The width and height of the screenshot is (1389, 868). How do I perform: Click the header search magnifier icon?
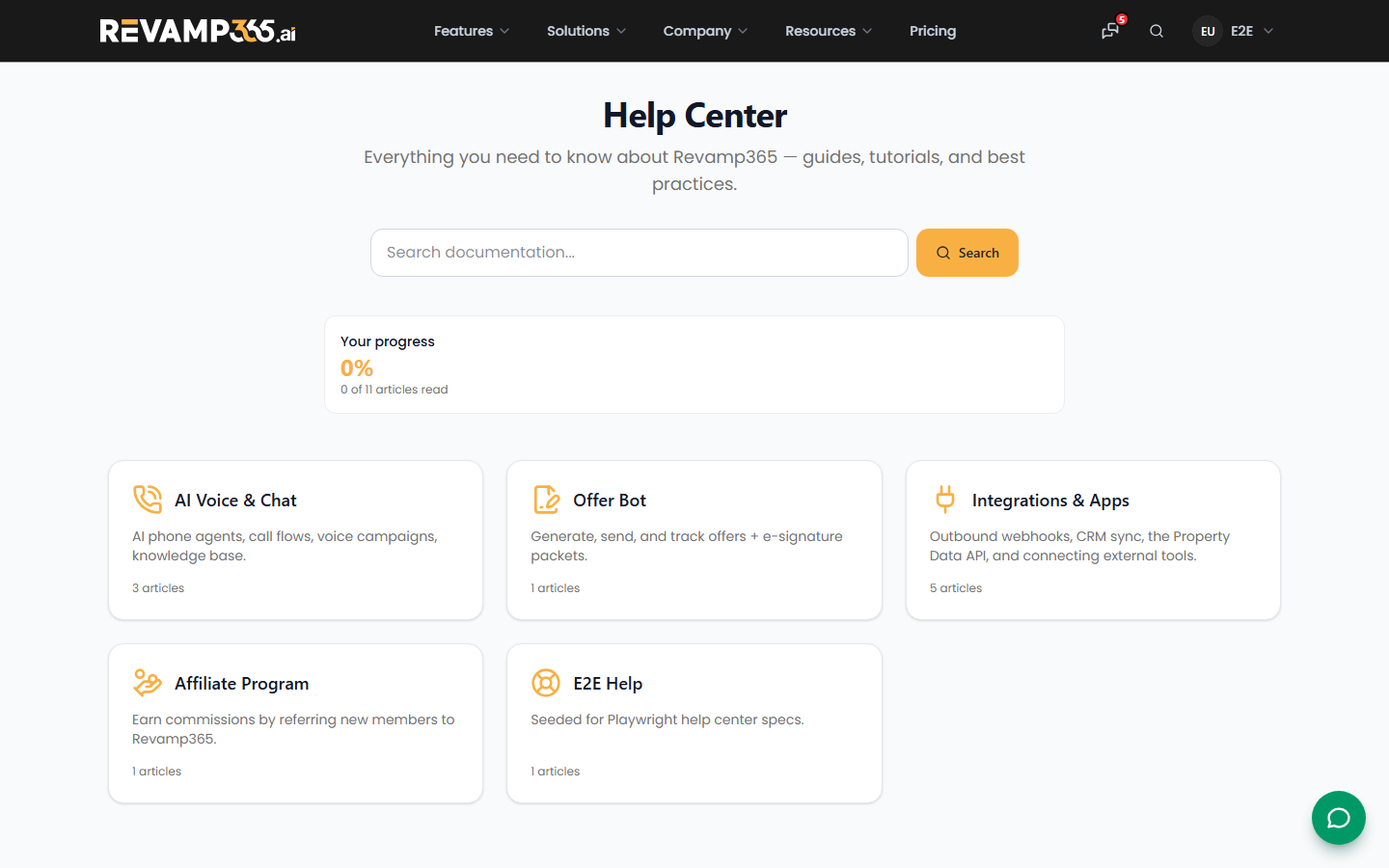click(1157, 31)
